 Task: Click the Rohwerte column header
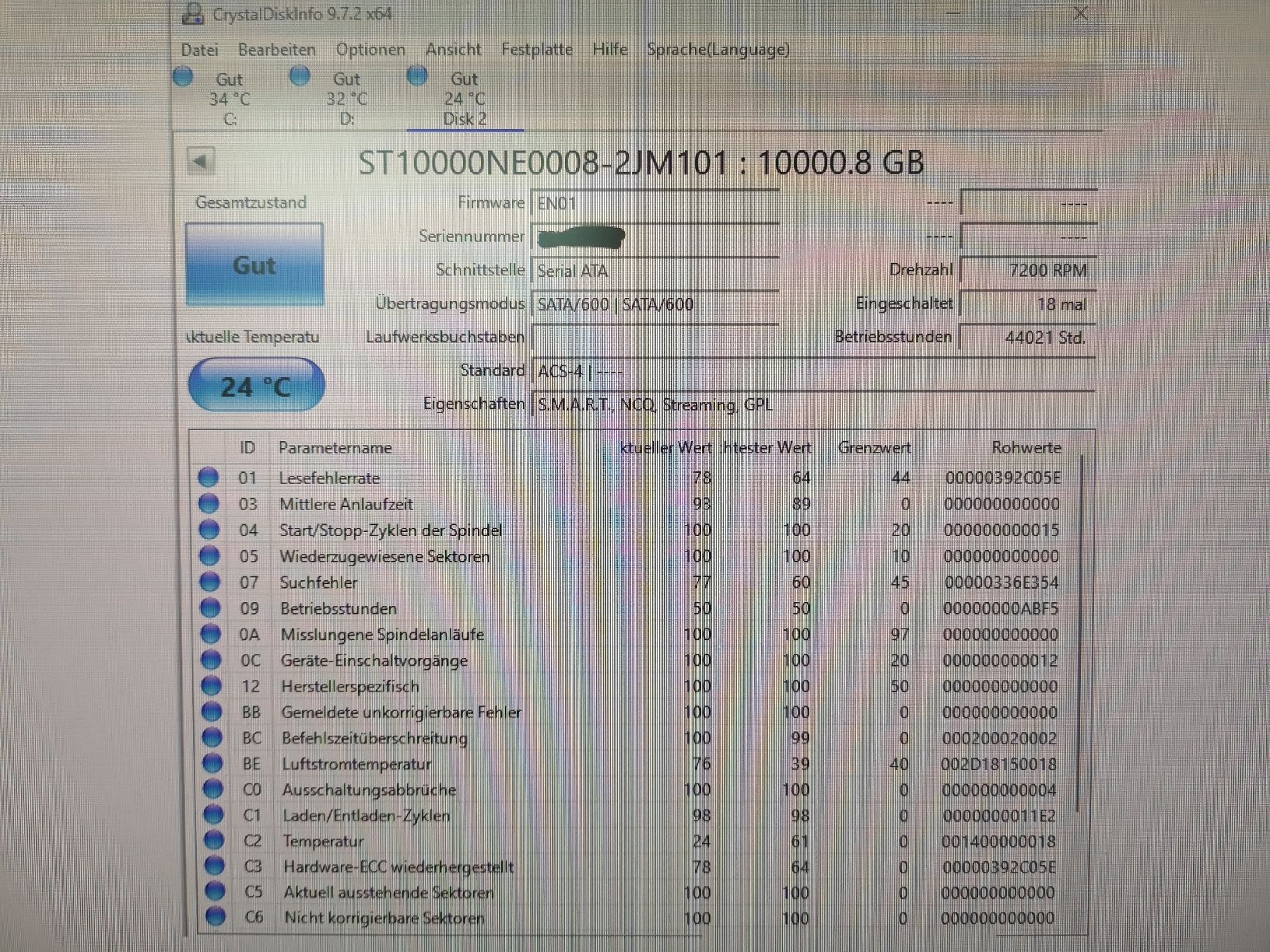click(1026, 448)
